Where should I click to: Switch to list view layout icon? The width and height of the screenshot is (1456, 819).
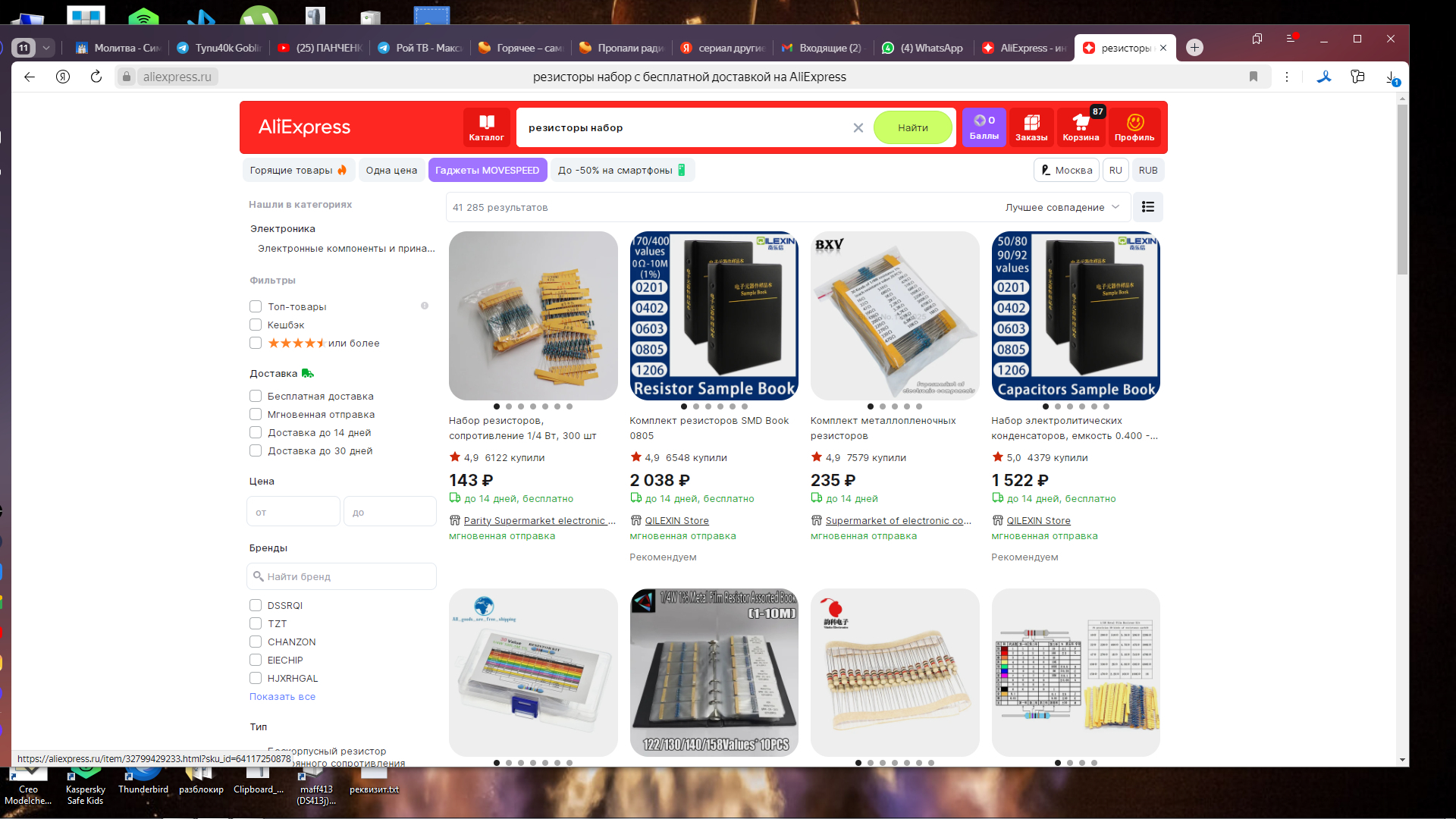point(1147,207)
